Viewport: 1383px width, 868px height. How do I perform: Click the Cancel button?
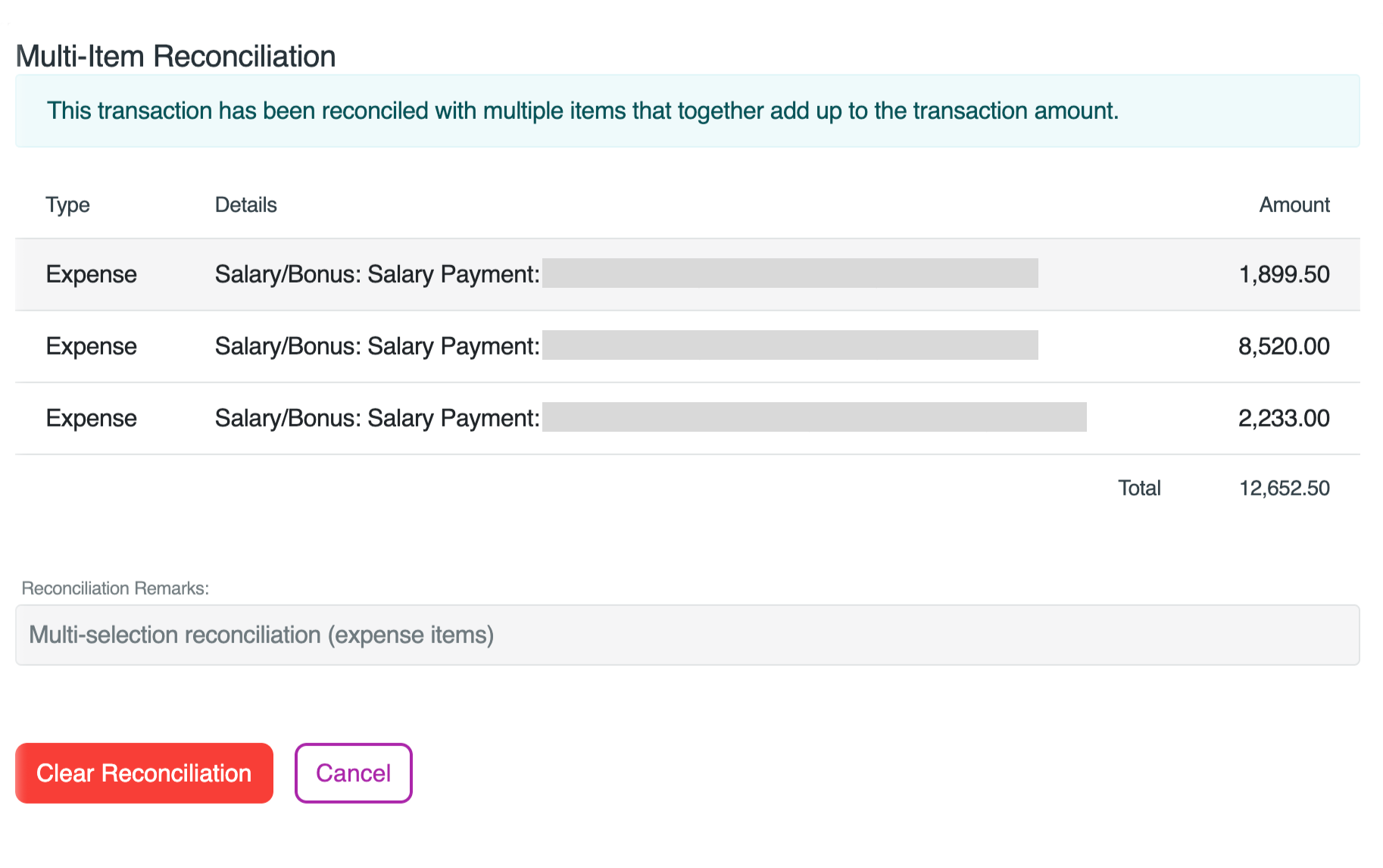(x=353, y=773)
